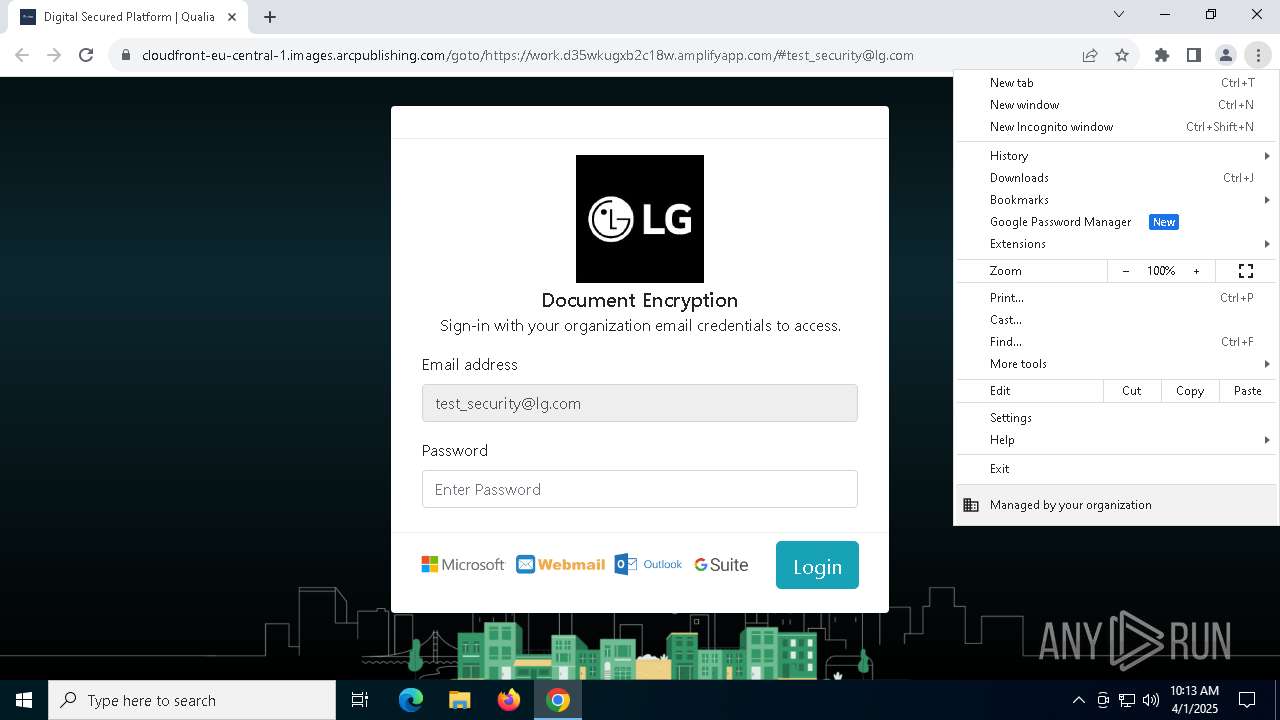Launch Microsoft Edge from taskbar
Viewport: 1280px width, 720px height.
pyautogui.click(x=411, y=700)
